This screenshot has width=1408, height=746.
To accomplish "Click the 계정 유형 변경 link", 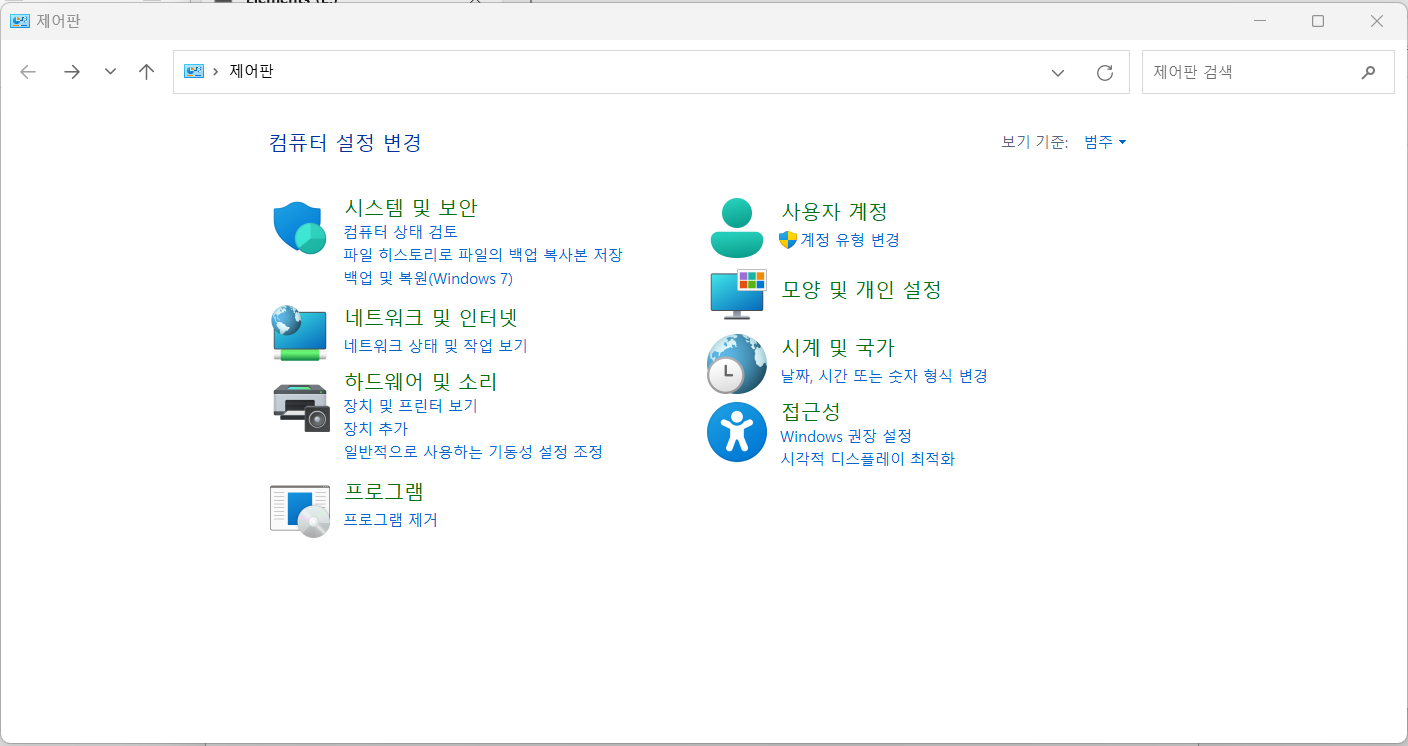I will [850, 240].
